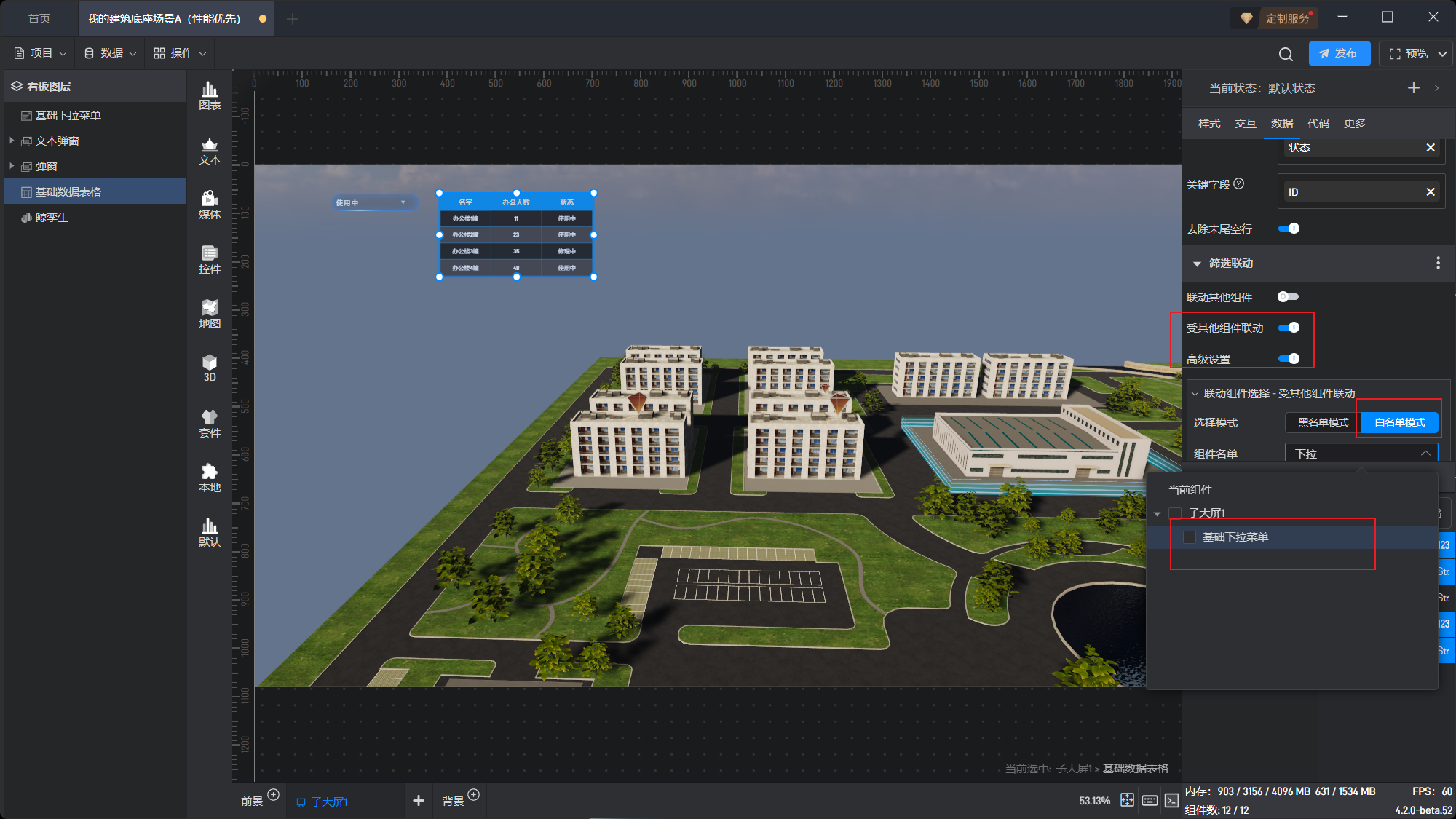The image size is (1456, 819).
Task: Click the 发布 publish button
Action: pyautogui.click(x=1339, y=53)
